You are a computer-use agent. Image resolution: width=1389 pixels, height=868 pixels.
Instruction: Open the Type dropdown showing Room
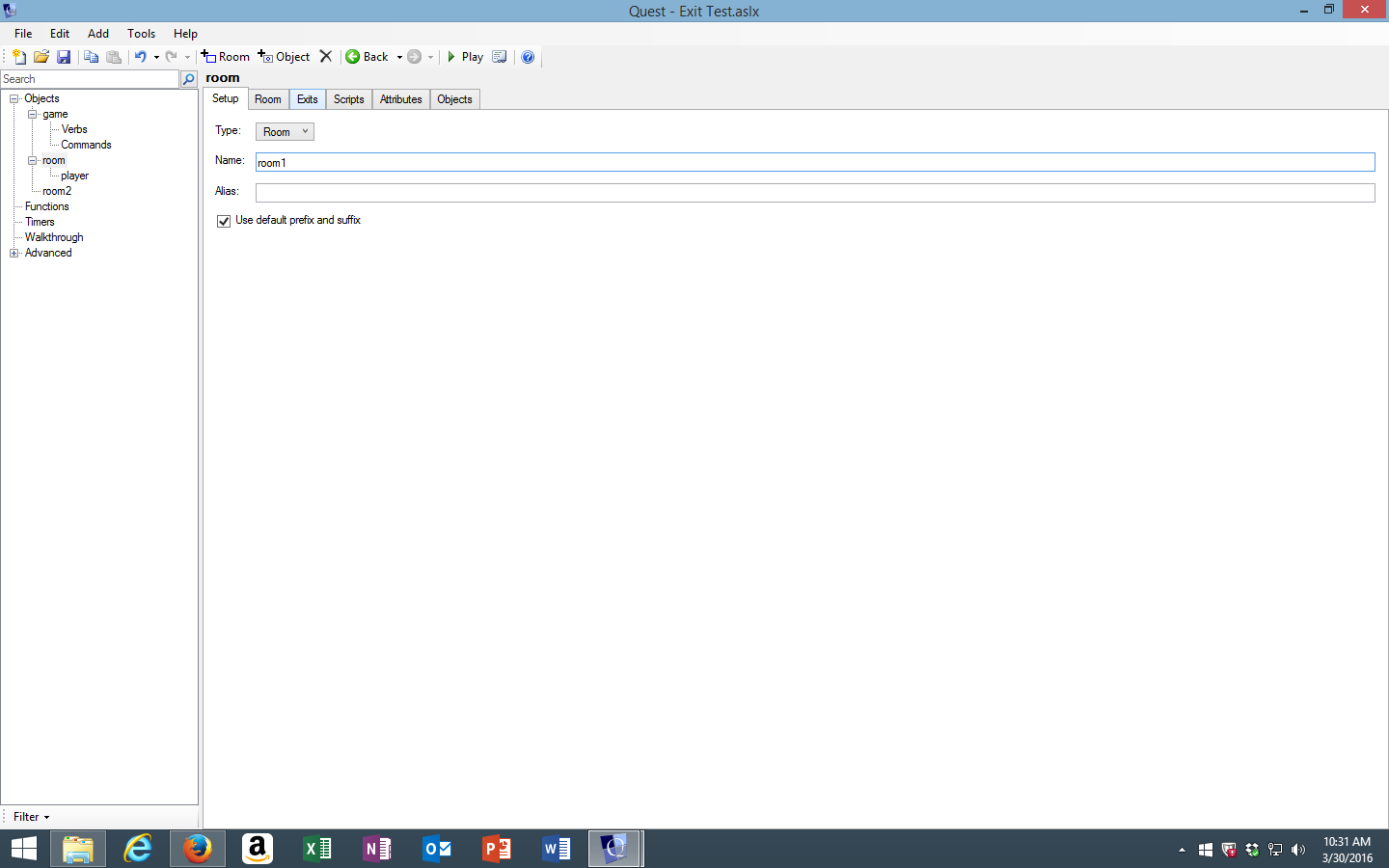point(284,130)
